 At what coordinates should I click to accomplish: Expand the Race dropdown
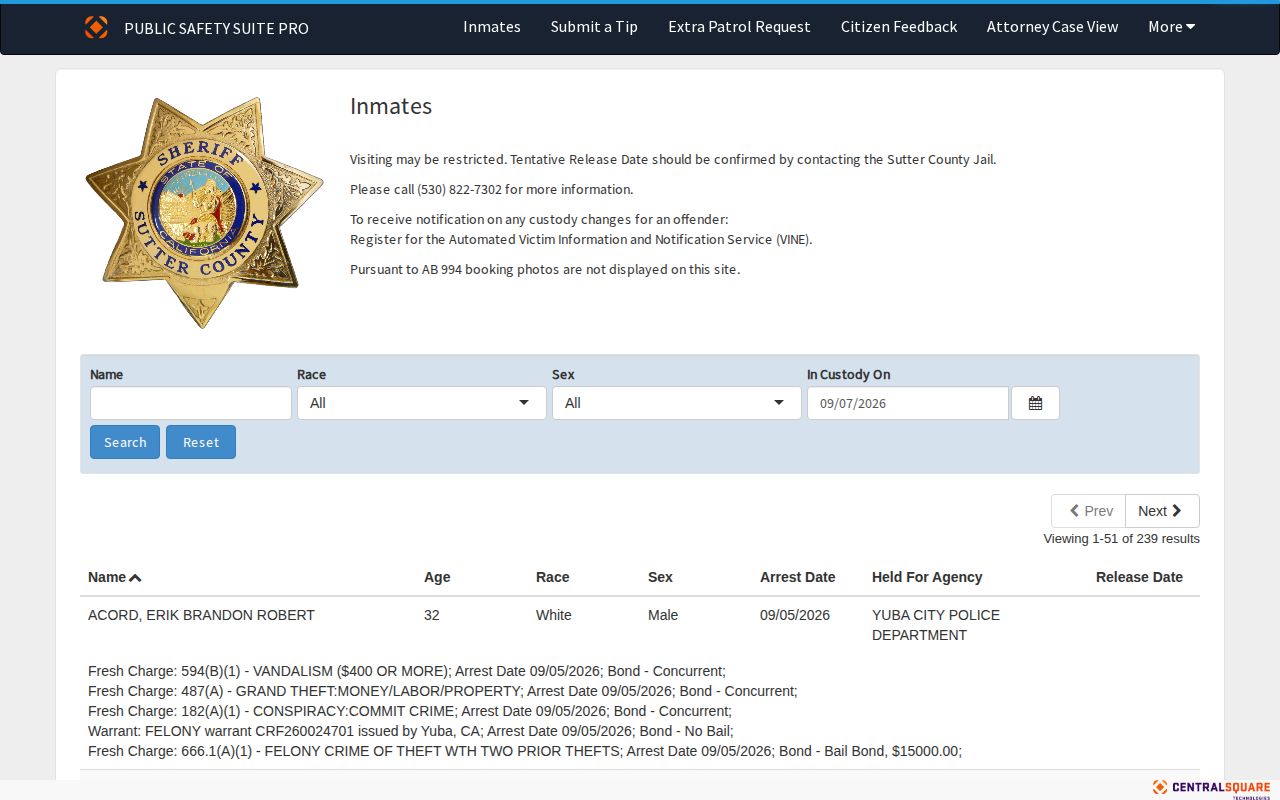[x=421, y=403]
